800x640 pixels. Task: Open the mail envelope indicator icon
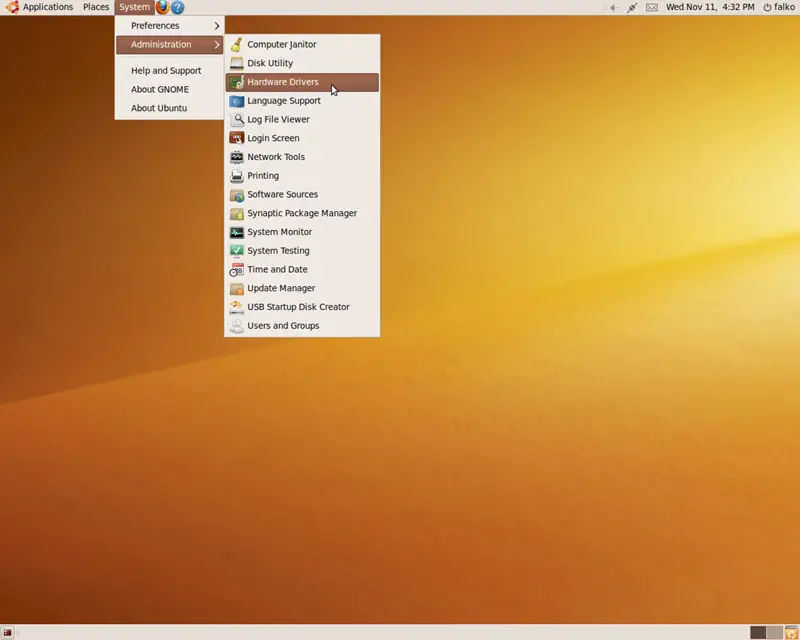pos(652,7)
